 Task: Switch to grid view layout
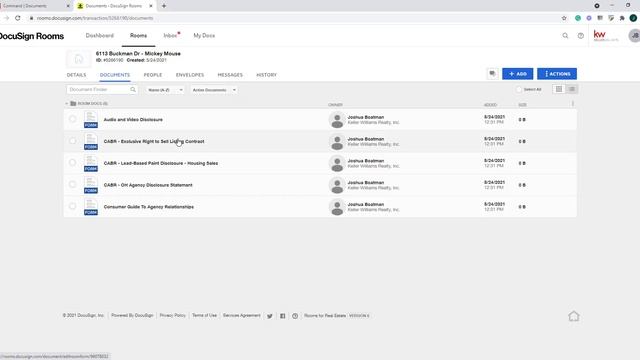pos(559,89)
